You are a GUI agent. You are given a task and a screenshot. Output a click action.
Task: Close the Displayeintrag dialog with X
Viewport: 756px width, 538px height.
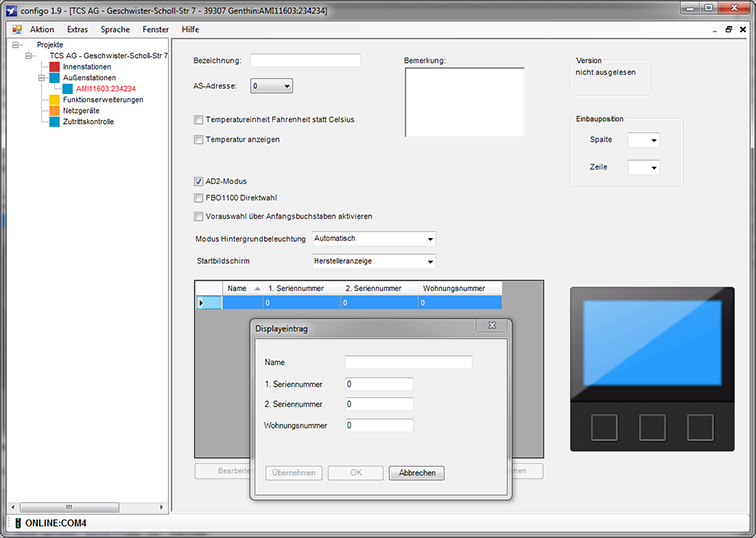pyautogui.click(x=491, y=326)
